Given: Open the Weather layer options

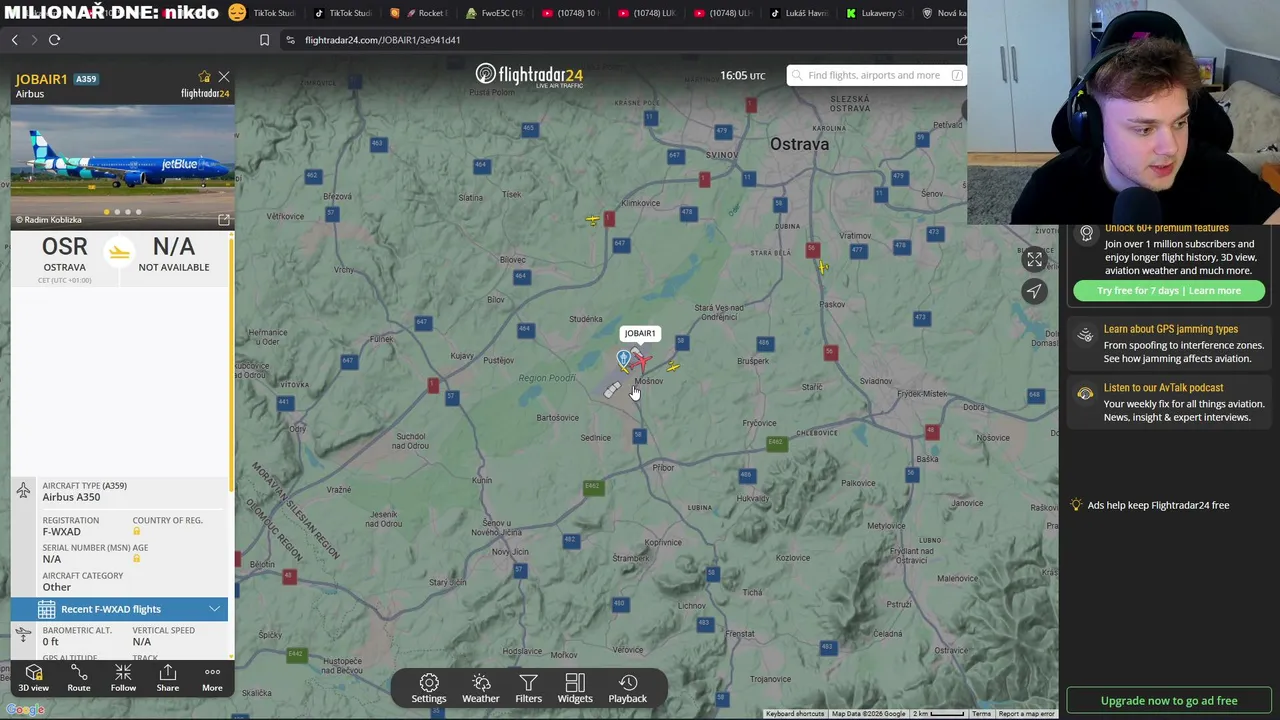Looking at the screenshot, I should tap(481, 688).
